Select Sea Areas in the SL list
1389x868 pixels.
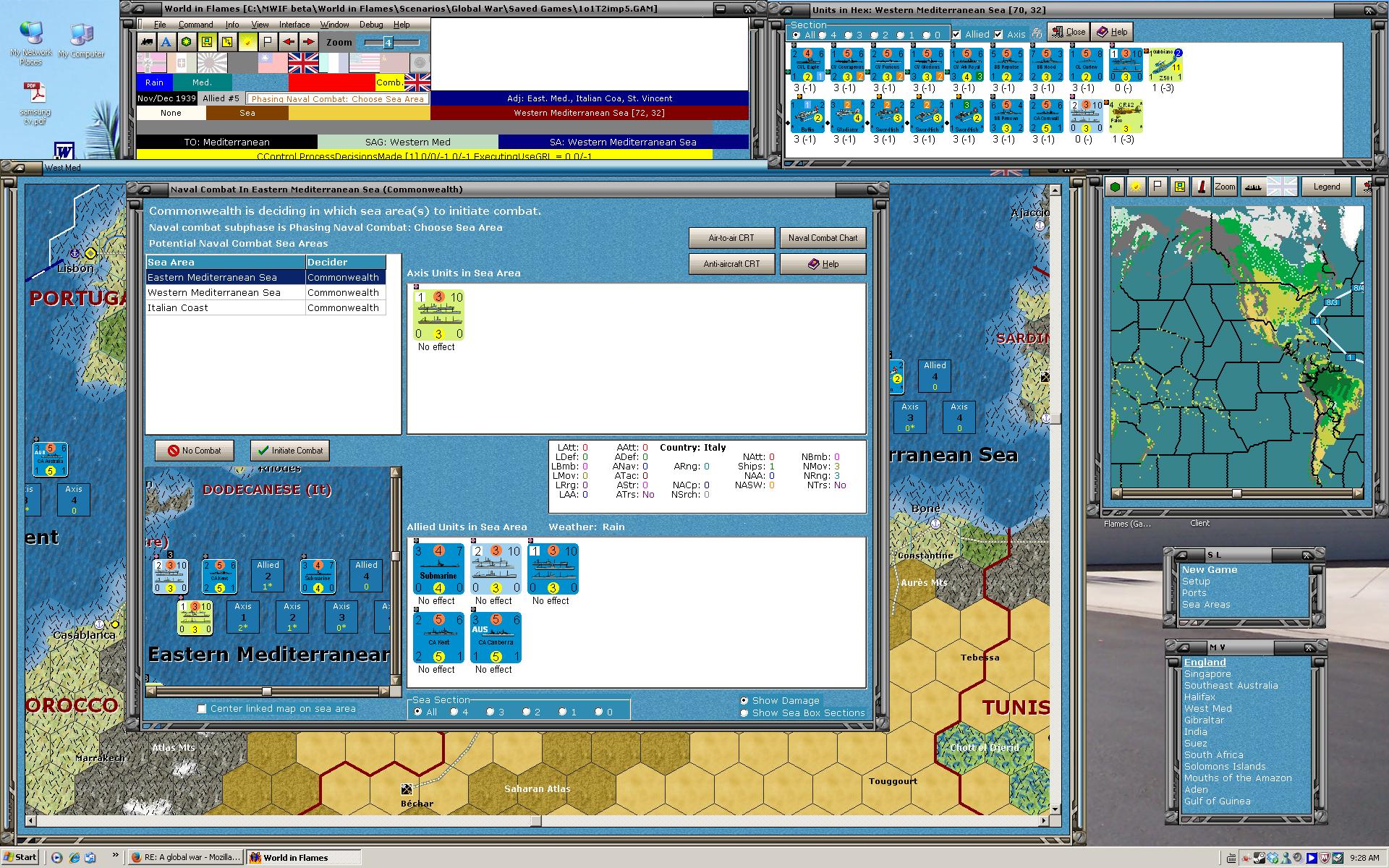1205,604
